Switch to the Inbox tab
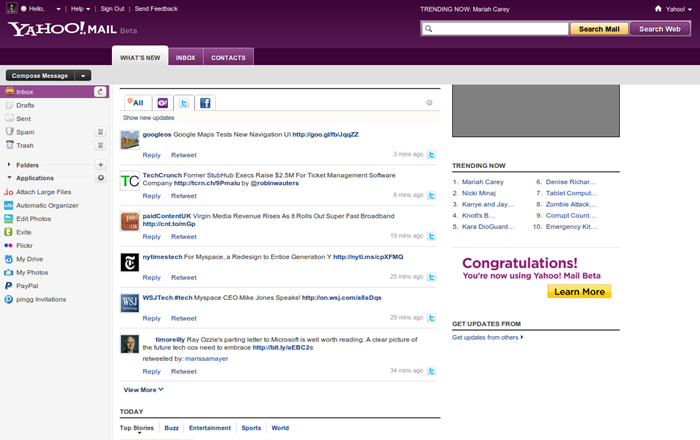 point(186,58)
